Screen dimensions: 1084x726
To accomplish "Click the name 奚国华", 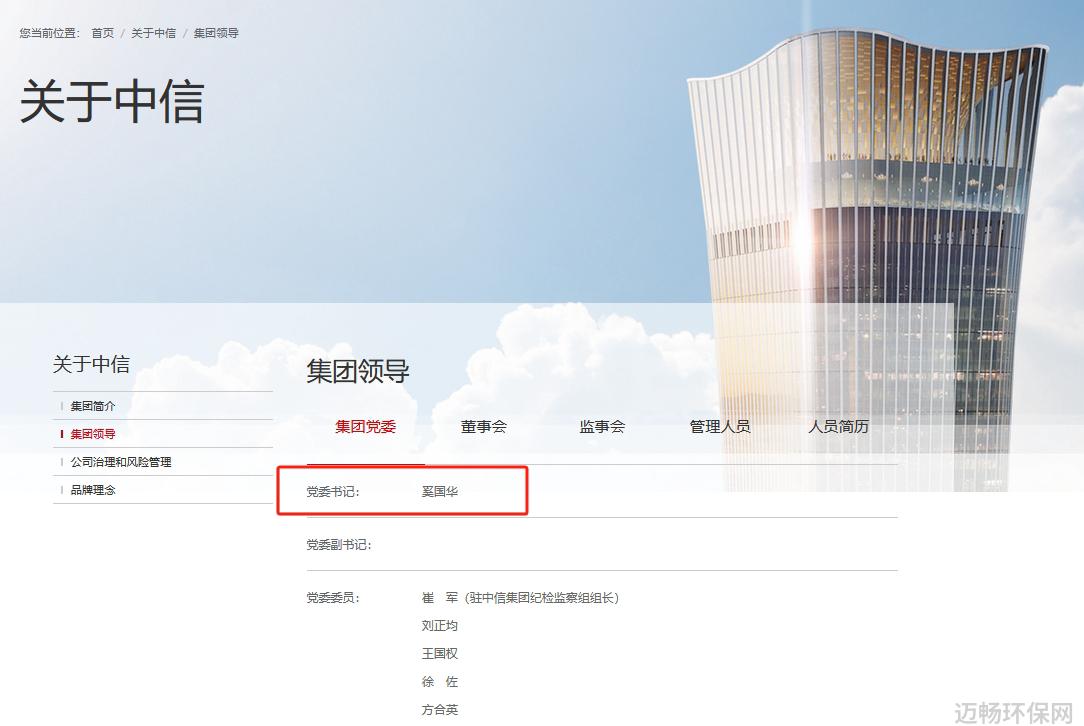I will pyautogui.click(x=440, y=492).
